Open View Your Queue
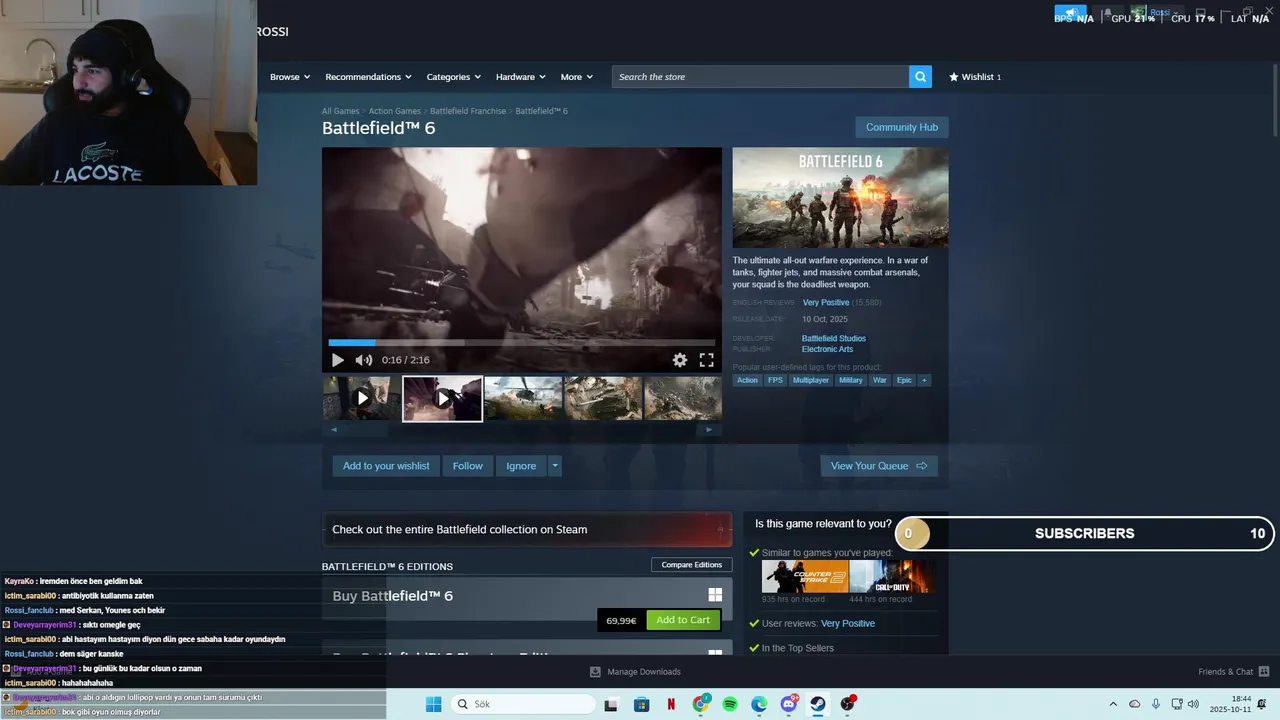Screen dimensions: 1280x720 879,466
